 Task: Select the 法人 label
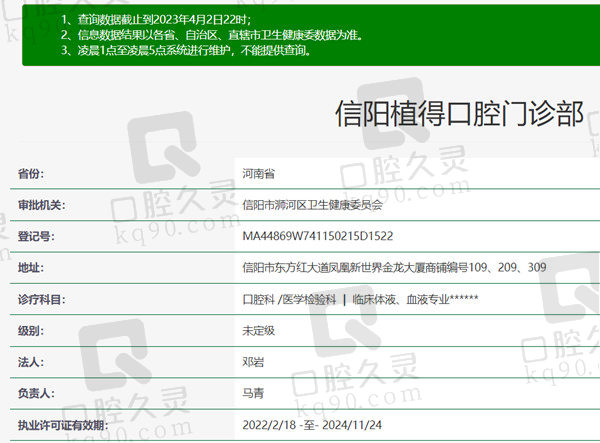point(31,362)
